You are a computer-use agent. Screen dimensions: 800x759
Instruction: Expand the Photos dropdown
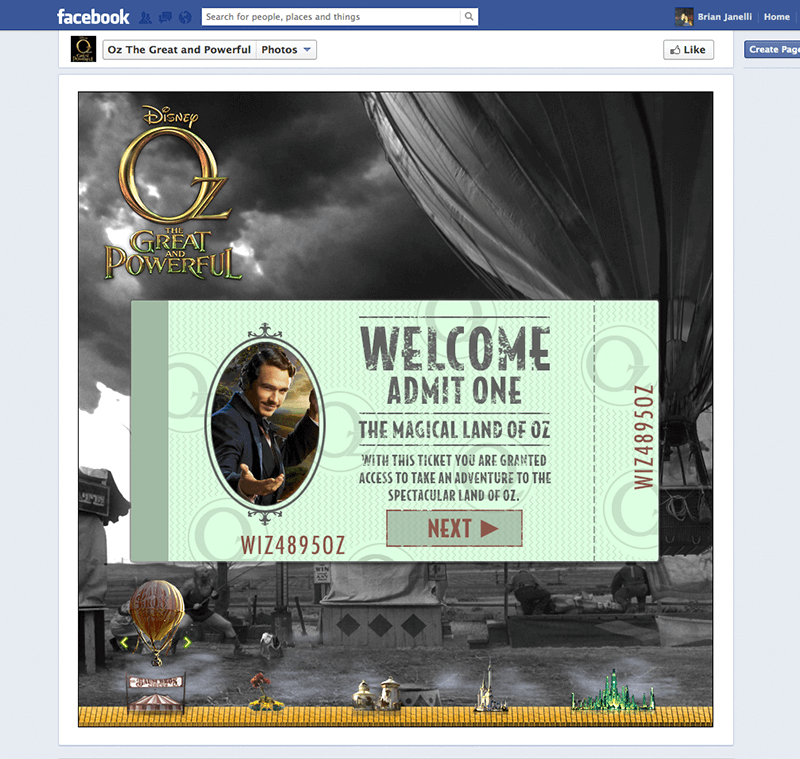click(286, 49)
